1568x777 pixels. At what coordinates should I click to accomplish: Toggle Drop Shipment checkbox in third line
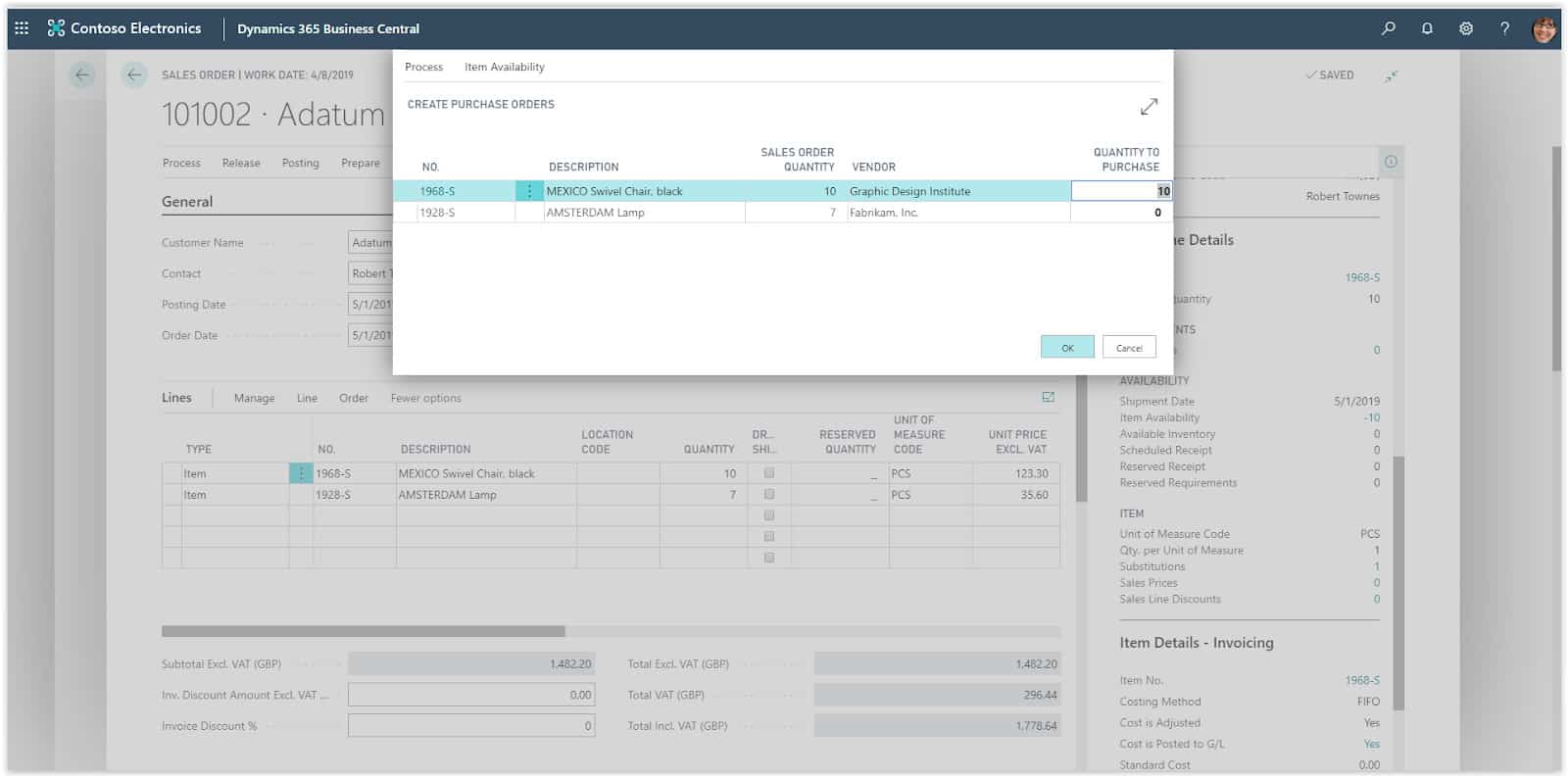tap(769, 515)
